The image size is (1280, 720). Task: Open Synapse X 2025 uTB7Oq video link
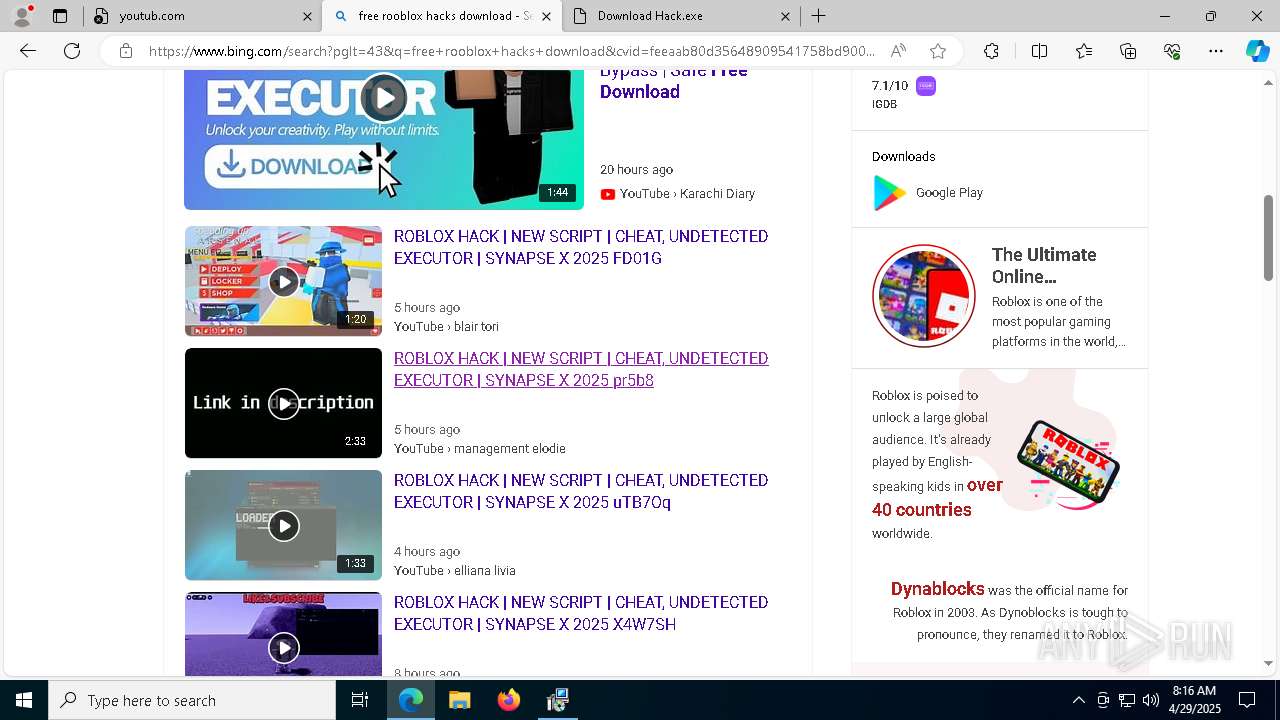click(x=581, y=491)
